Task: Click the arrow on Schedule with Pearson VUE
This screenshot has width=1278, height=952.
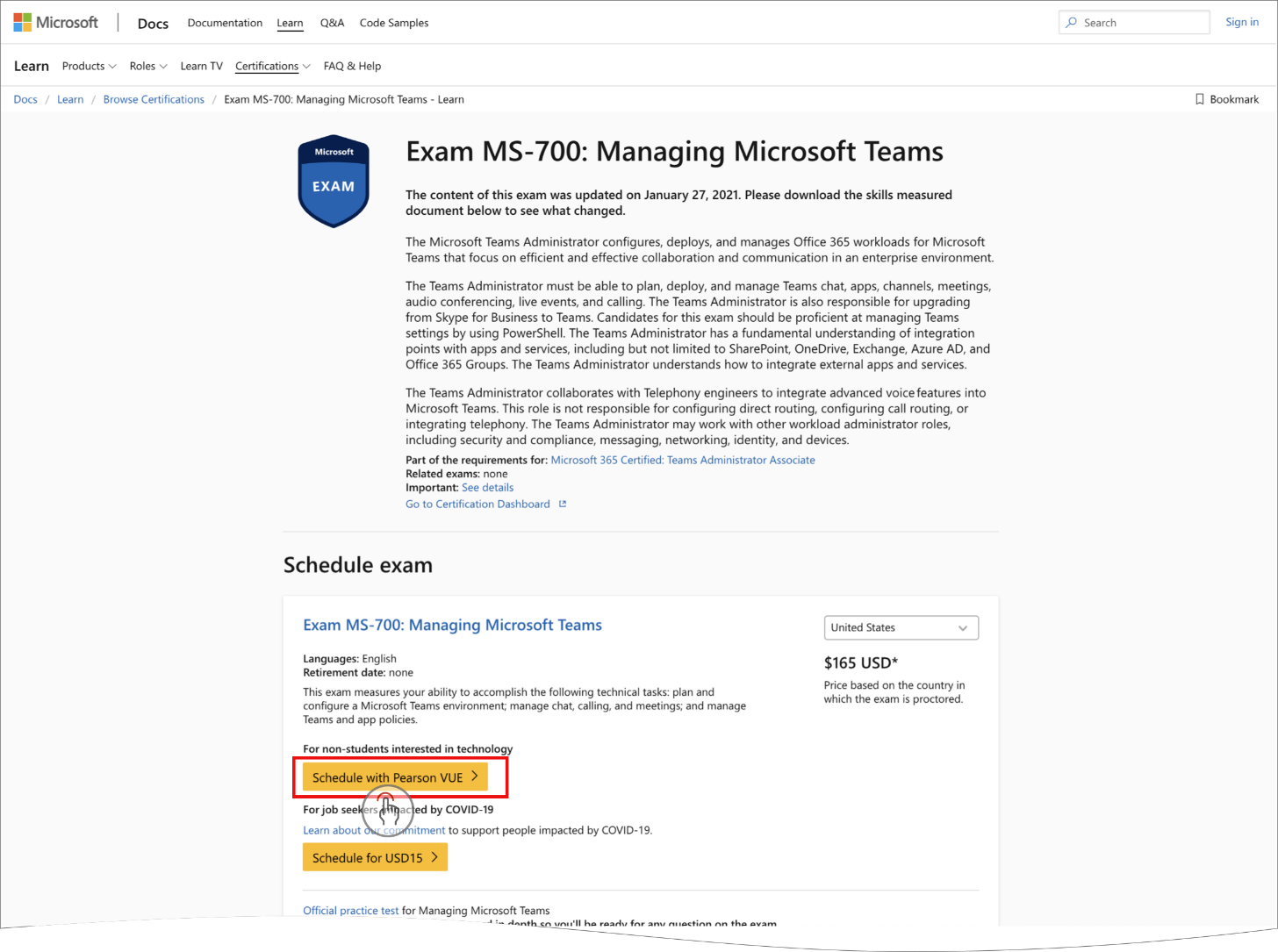Action: (x=474, y=777)
